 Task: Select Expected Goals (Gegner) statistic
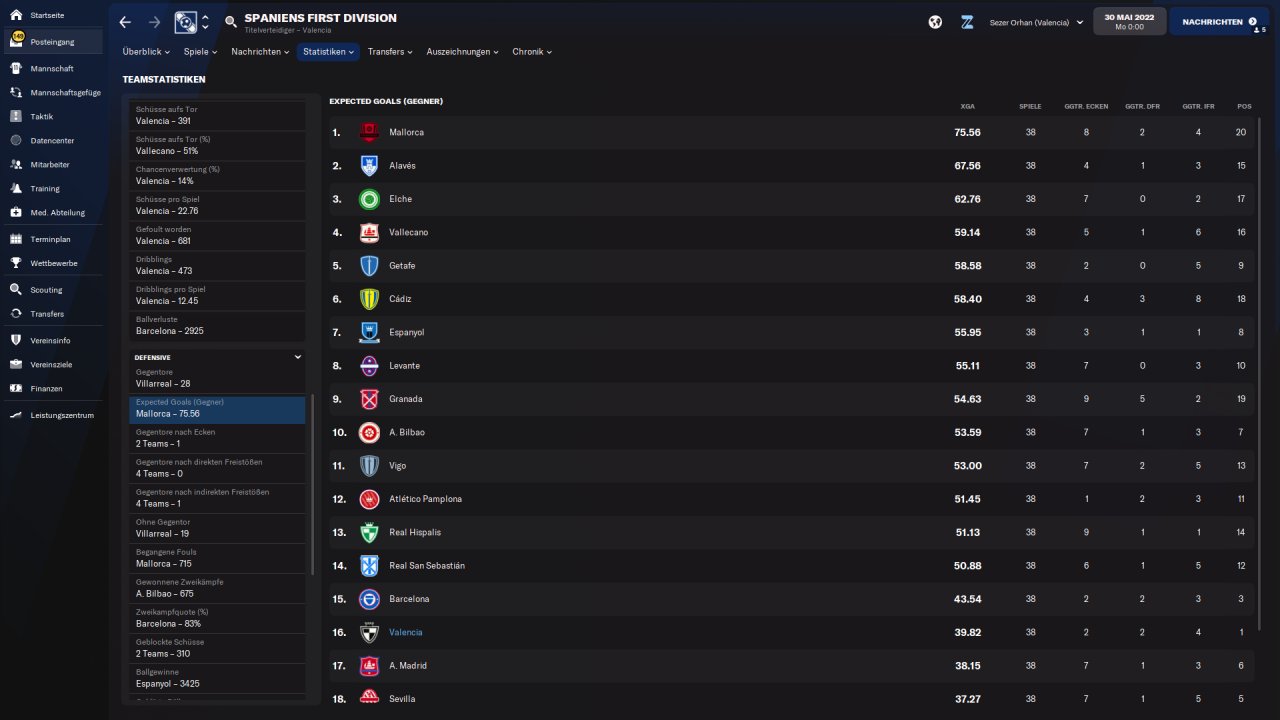click(x=217, y=408)
